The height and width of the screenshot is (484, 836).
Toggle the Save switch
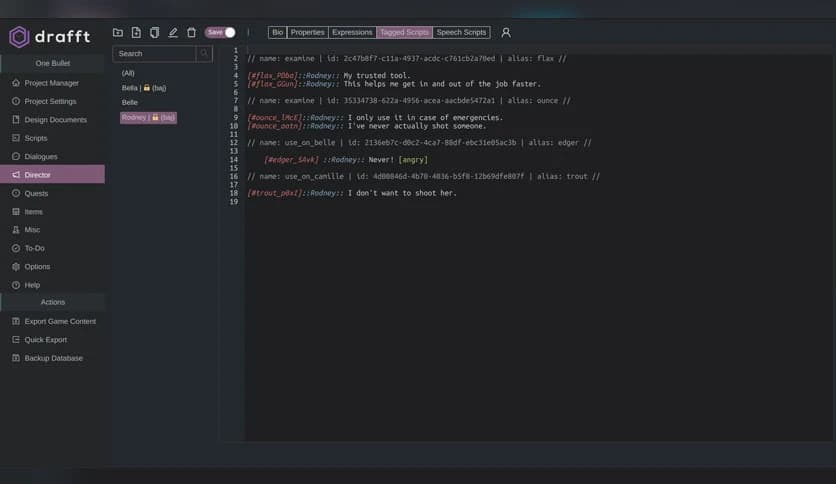point(220,33)
